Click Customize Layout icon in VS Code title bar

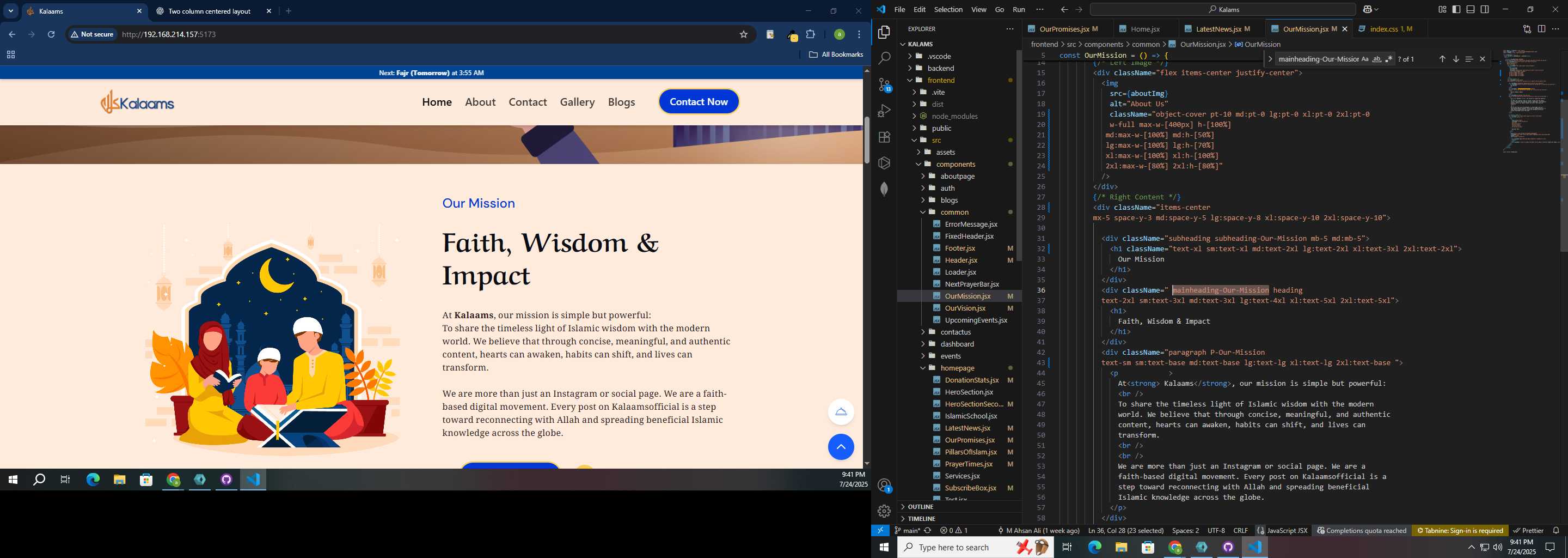click(1442, 9)
